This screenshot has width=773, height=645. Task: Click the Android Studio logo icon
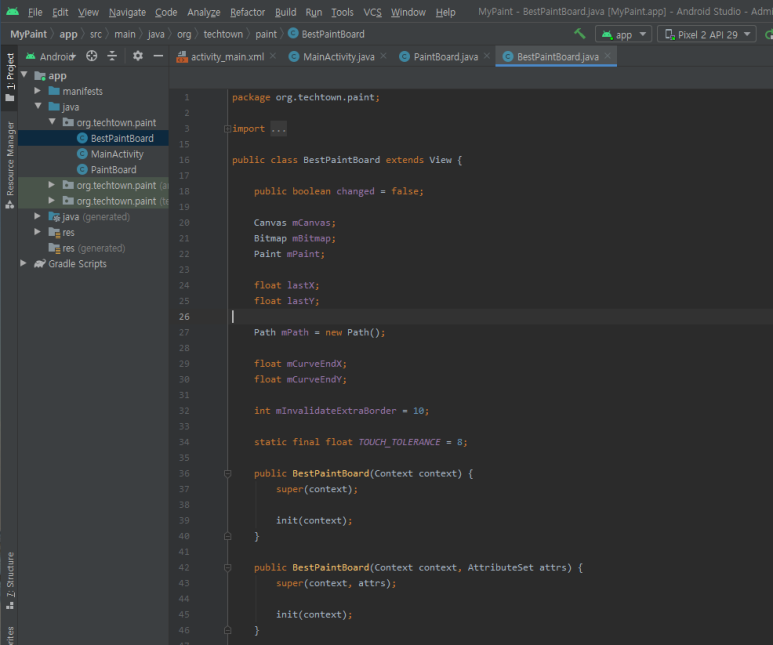point(12,11)
